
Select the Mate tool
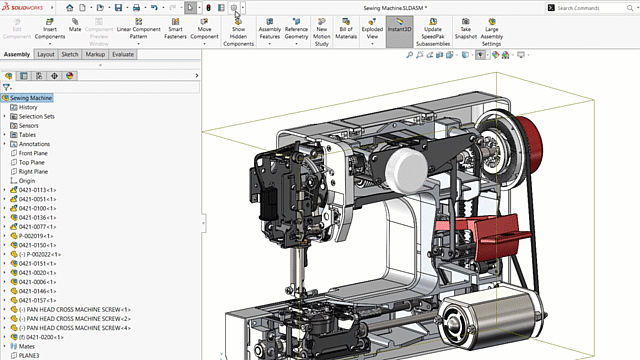click(75, 25)
